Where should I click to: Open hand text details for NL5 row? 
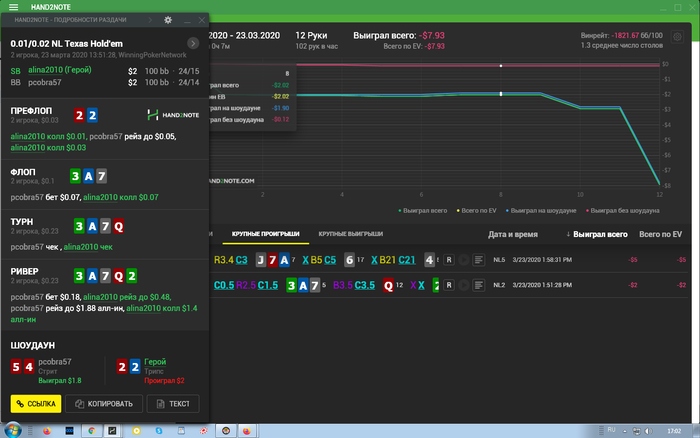point(479,259)
